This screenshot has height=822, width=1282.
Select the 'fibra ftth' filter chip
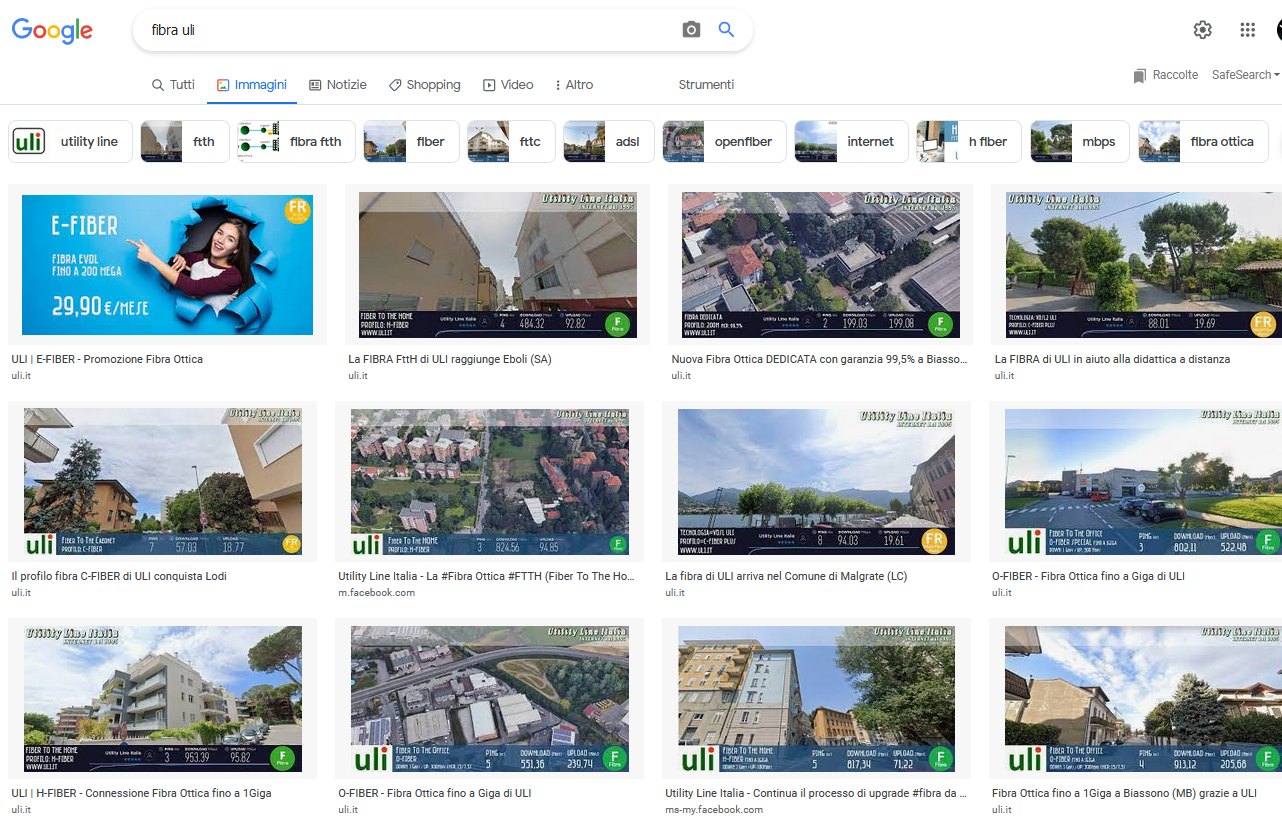click(292, 142)
